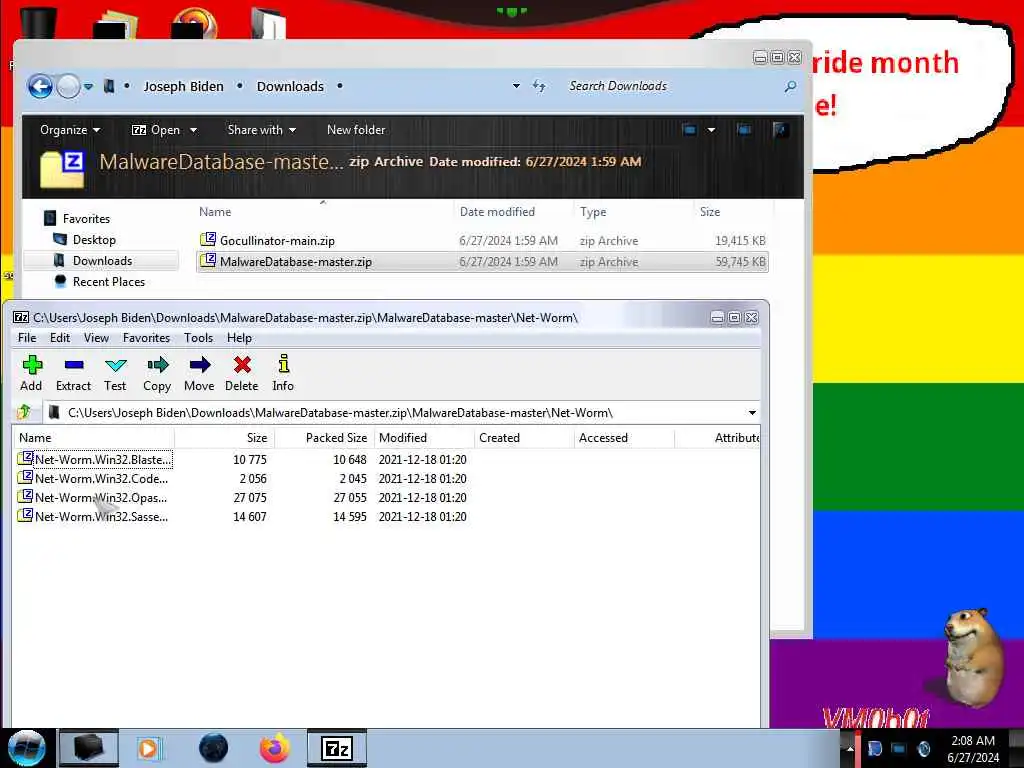Click Downloads breadcrumb in address bar
Image resolution: width=1024 pixels, height=768 pixels.
290,86
